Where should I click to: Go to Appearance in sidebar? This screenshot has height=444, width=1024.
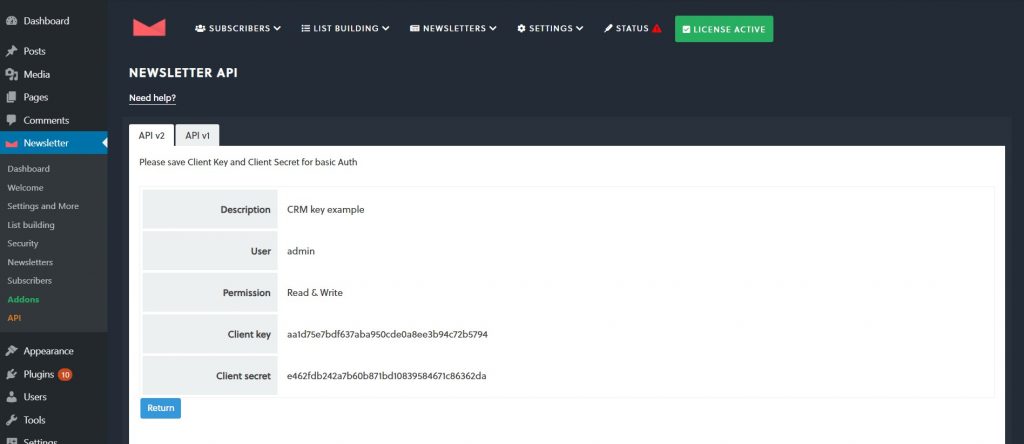(x=48, y=351)
